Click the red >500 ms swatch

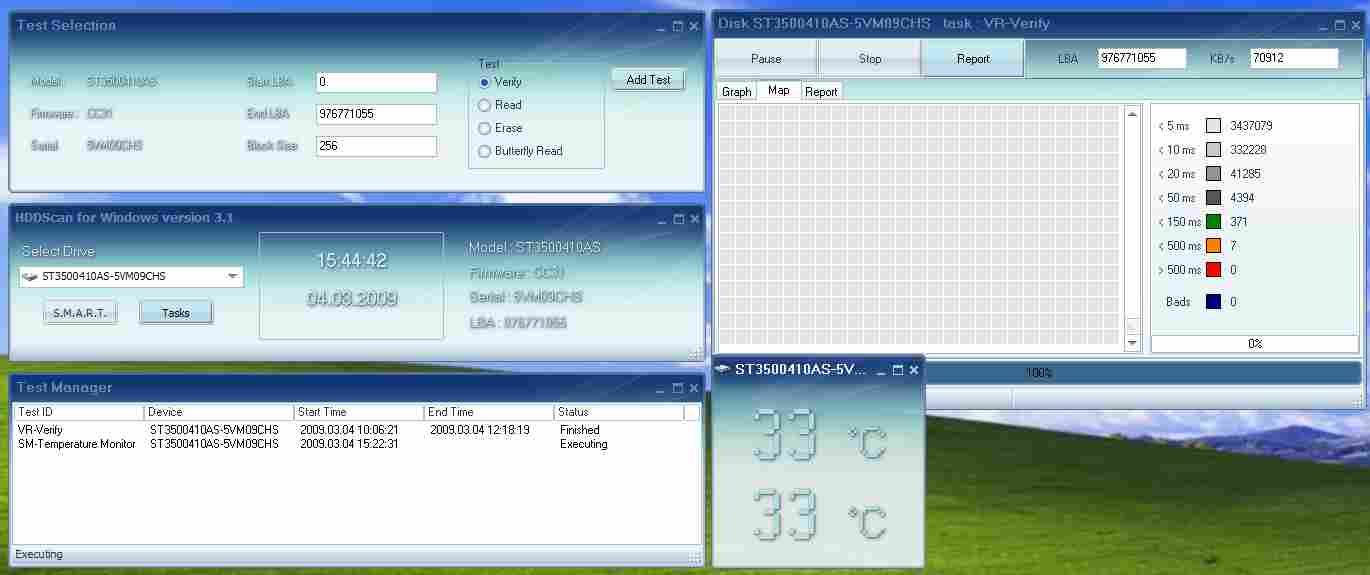[1213, 270]
